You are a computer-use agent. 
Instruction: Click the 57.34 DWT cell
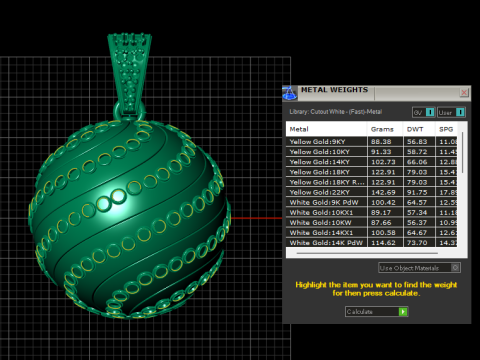click(419, 212)
